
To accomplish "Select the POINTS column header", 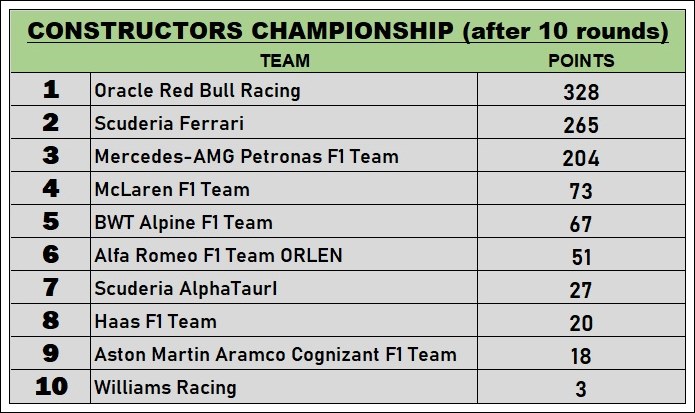I will [581, 61].
